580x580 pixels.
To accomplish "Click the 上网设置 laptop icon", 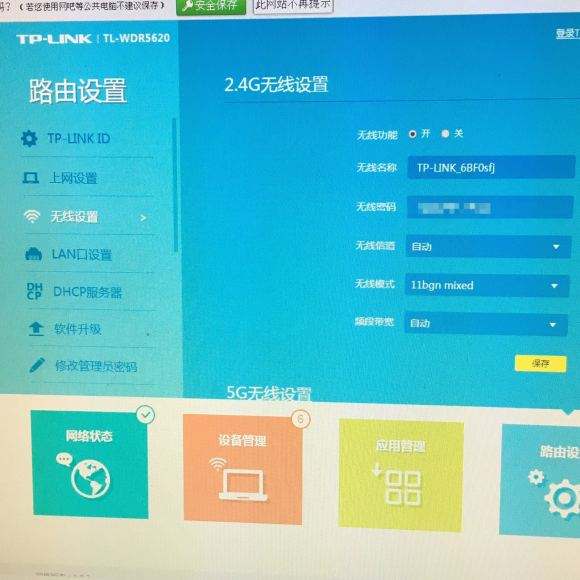I will [30, 178].
